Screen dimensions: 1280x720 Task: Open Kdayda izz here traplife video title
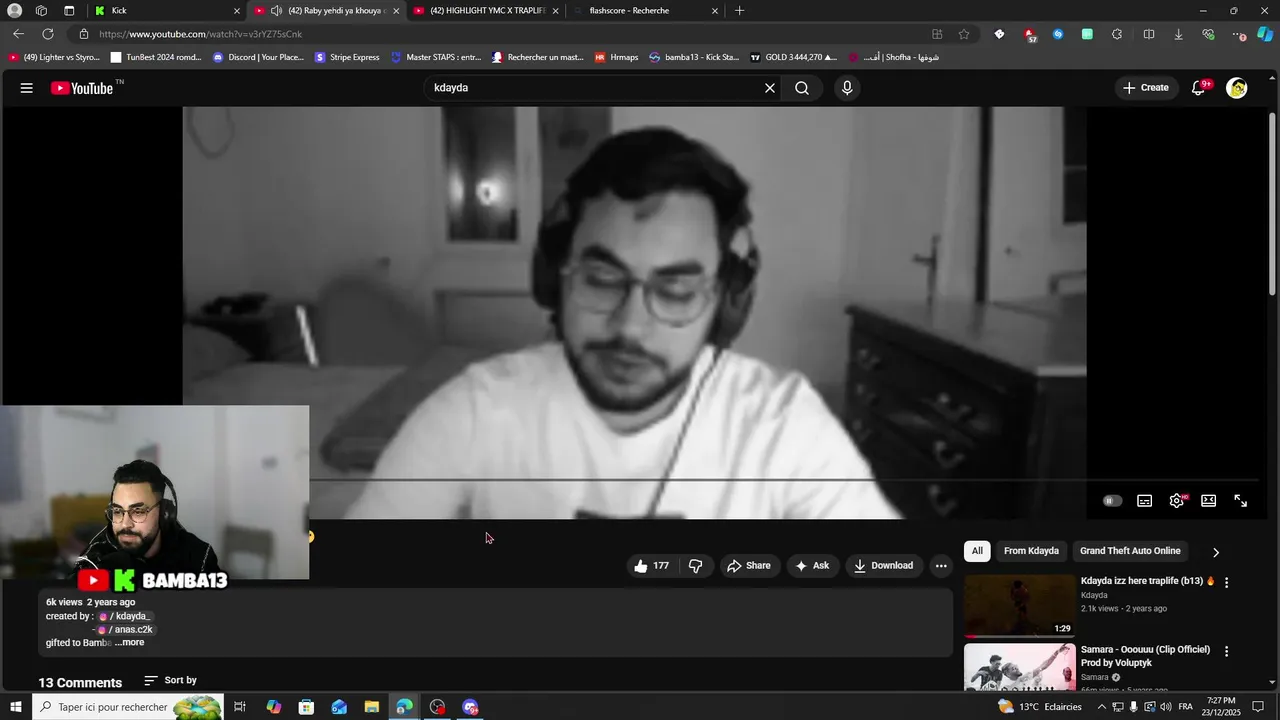[1147, 581]
